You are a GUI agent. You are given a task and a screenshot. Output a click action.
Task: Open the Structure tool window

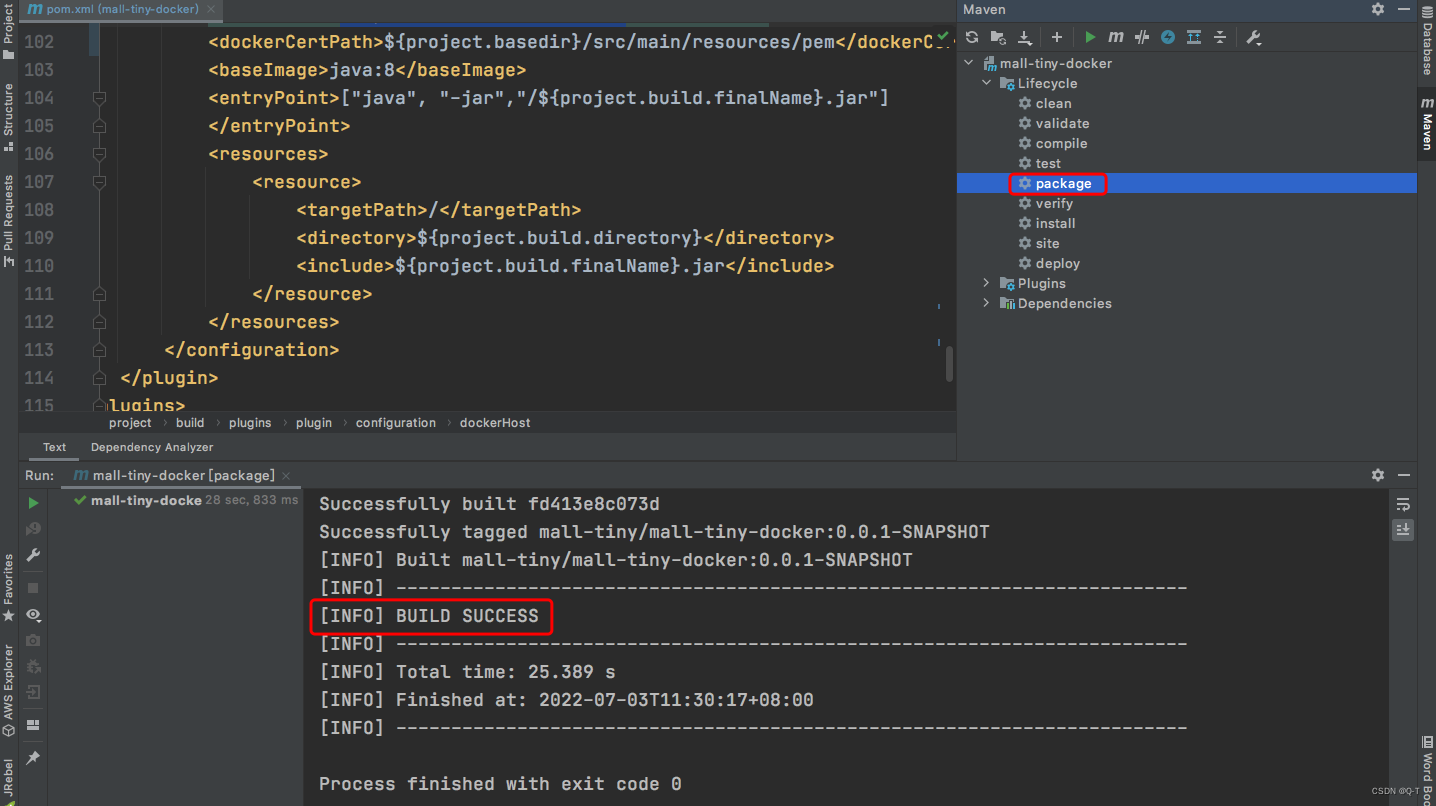click(x=8, y=117)
